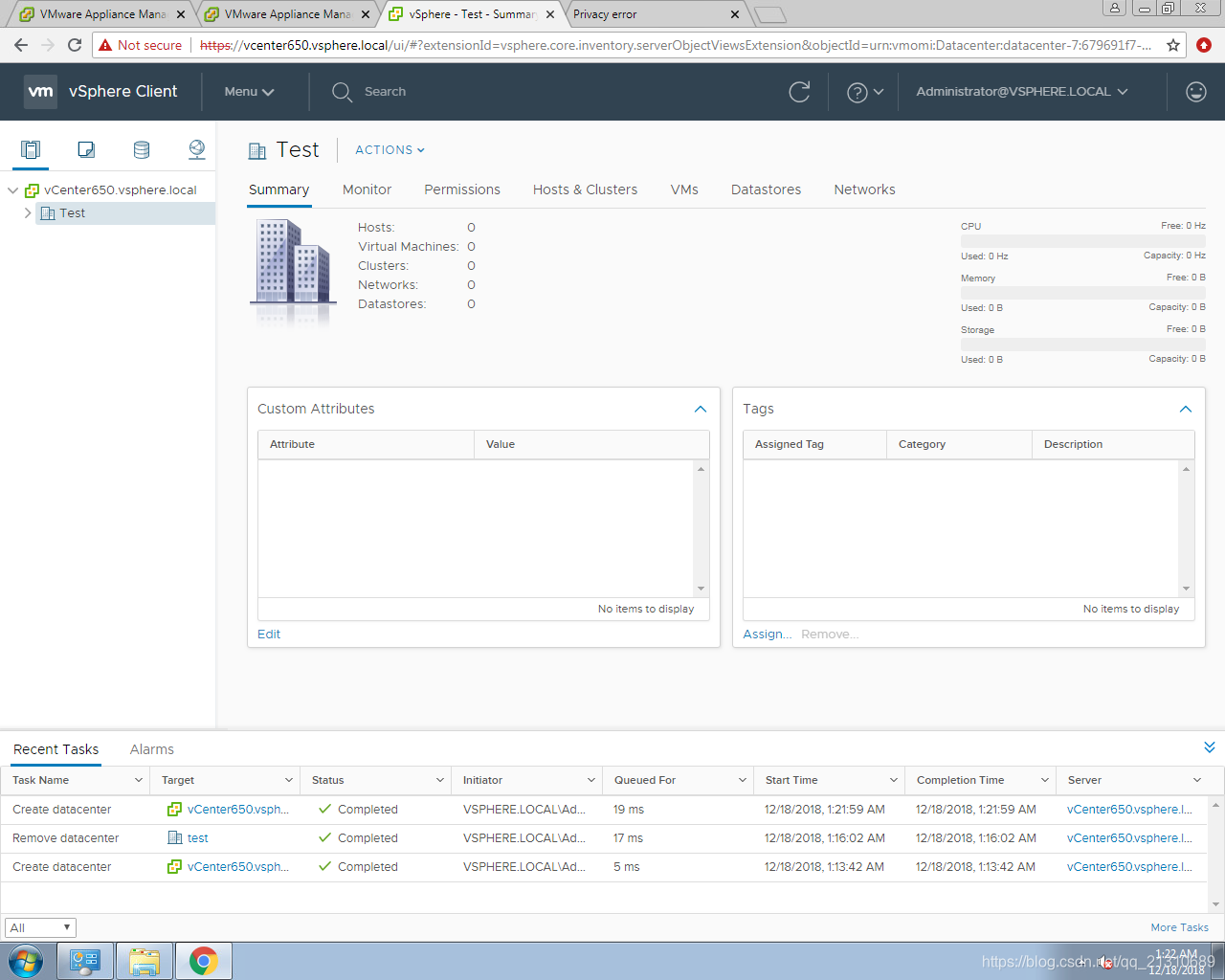
Task: Click the search magnifier icon
Action: coord(342,92)
